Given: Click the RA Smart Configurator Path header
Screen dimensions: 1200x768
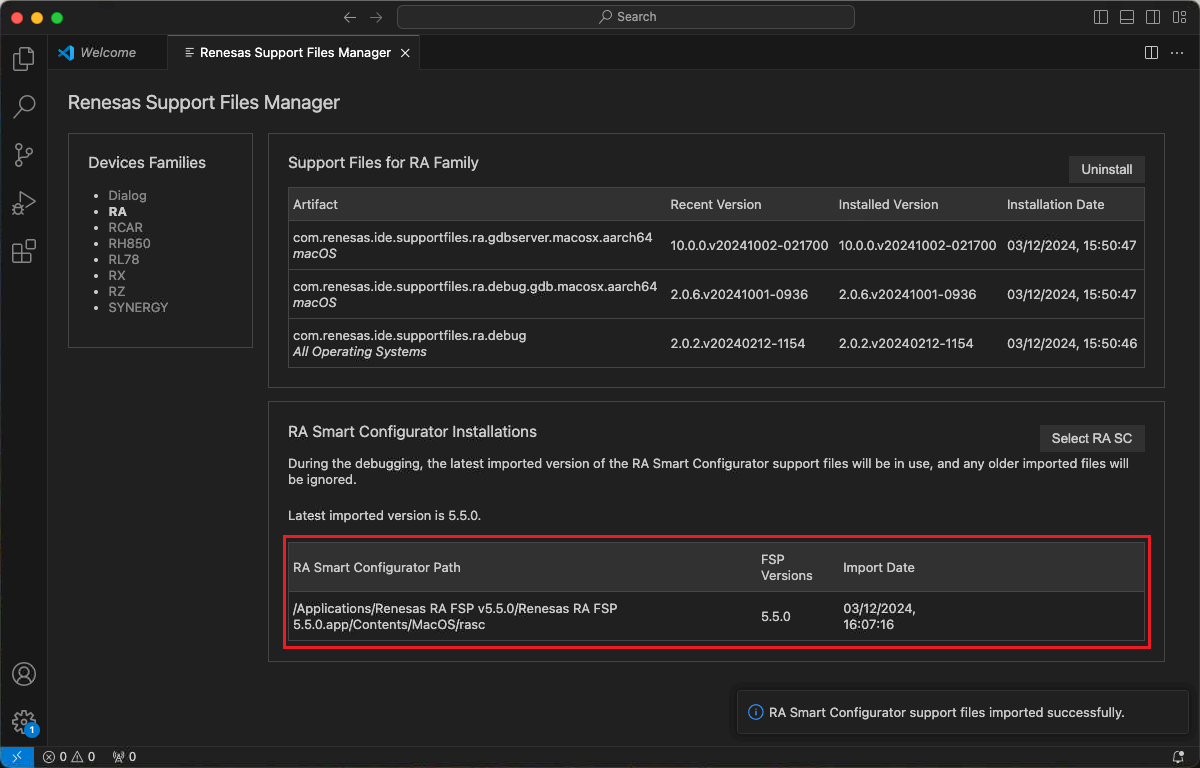Looking at the screenshot, I should click(377, 567).
